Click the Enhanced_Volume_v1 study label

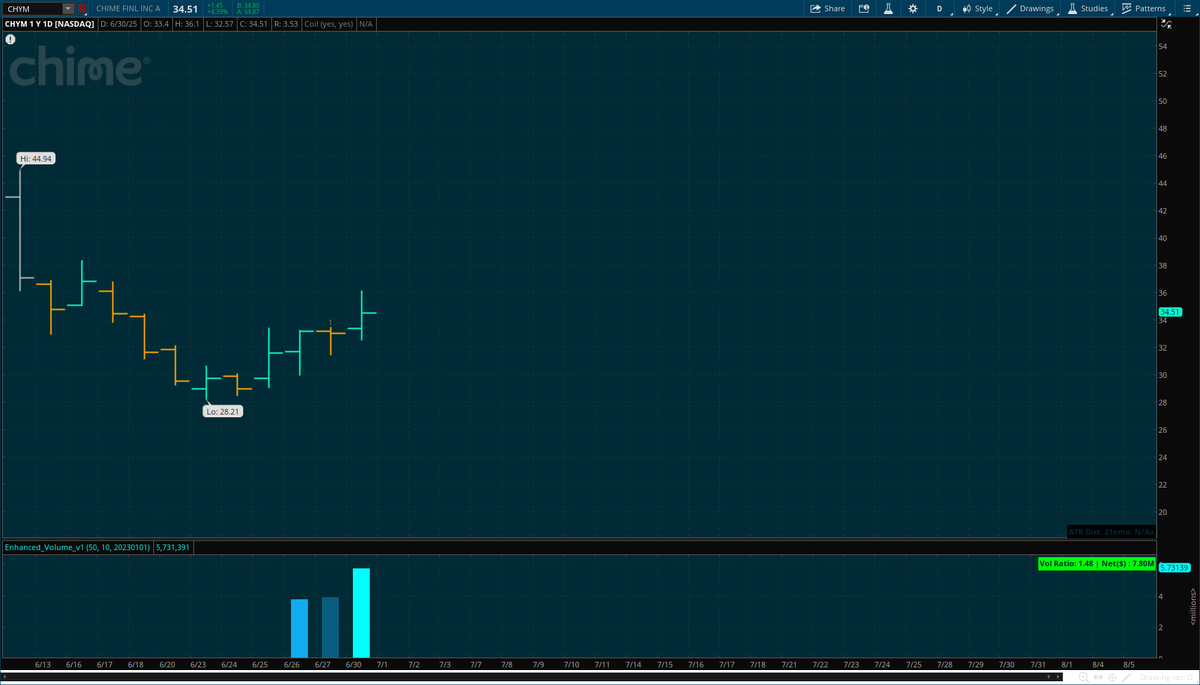76,547
